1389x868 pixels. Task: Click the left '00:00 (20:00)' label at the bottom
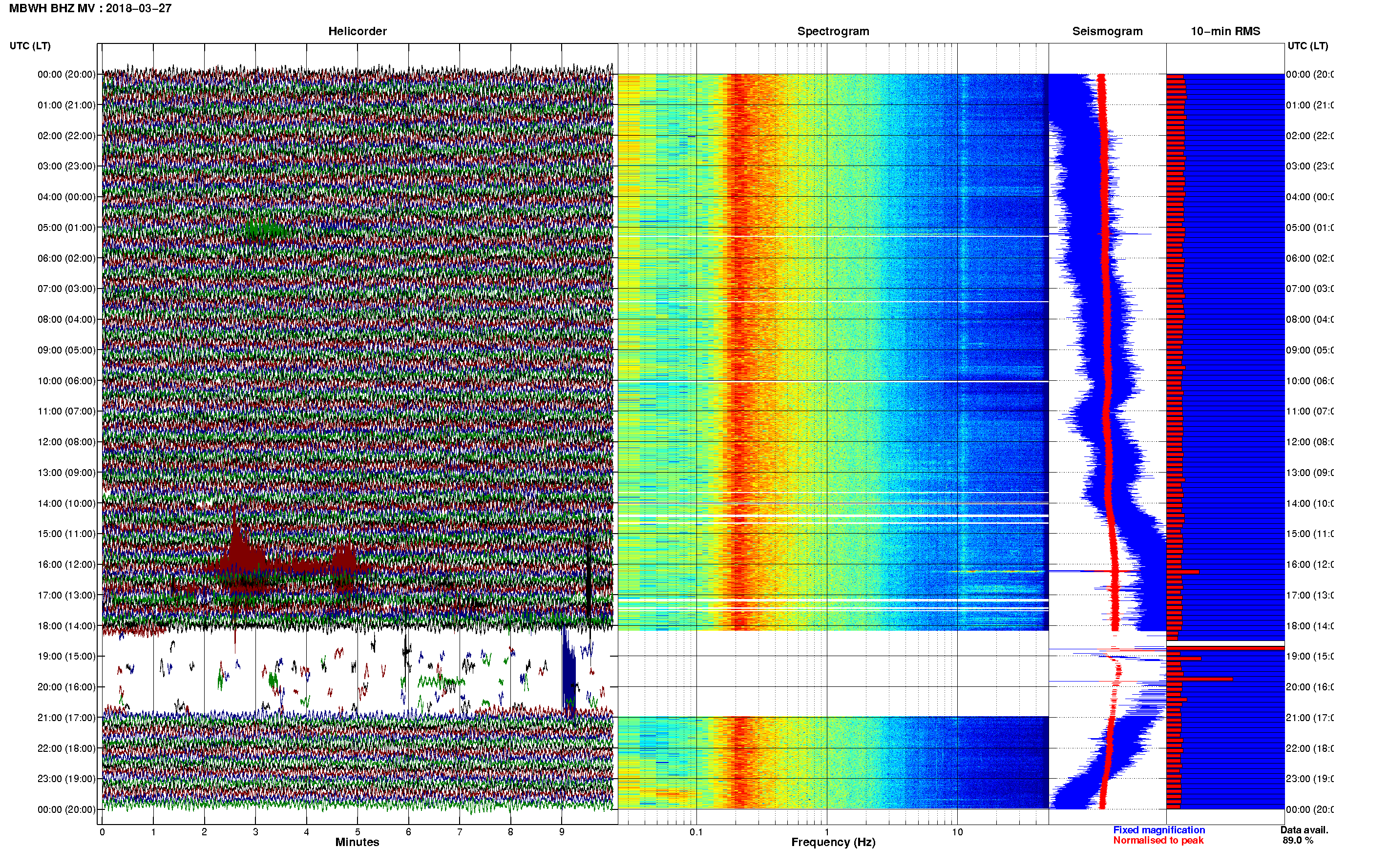click(x=66, y=809)
